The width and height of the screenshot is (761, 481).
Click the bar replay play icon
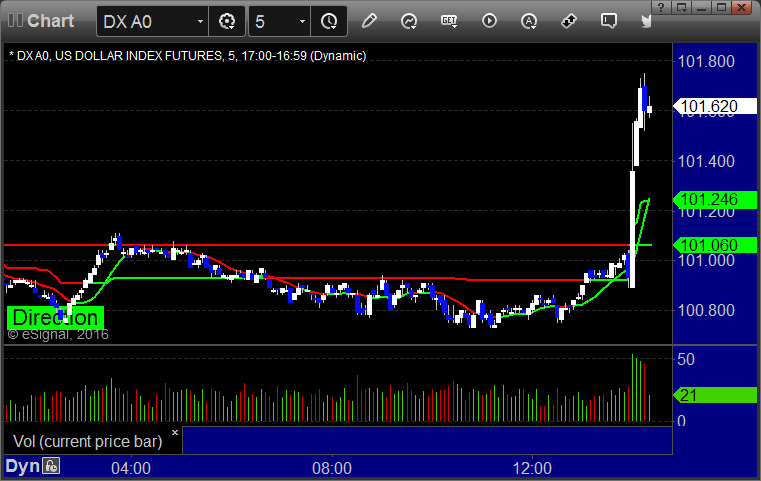489,21
